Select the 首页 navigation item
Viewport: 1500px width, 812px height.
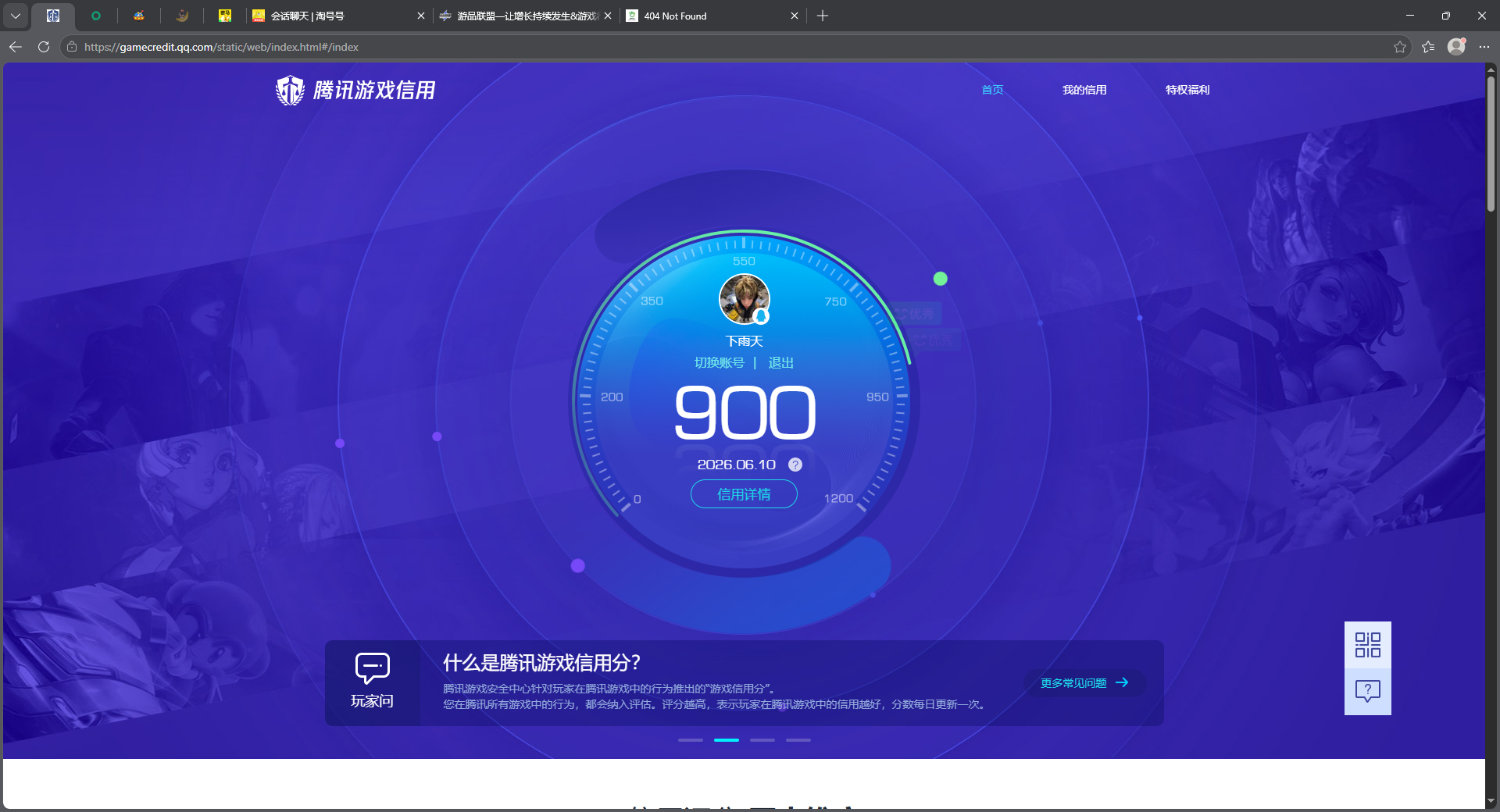pos(992,90)
